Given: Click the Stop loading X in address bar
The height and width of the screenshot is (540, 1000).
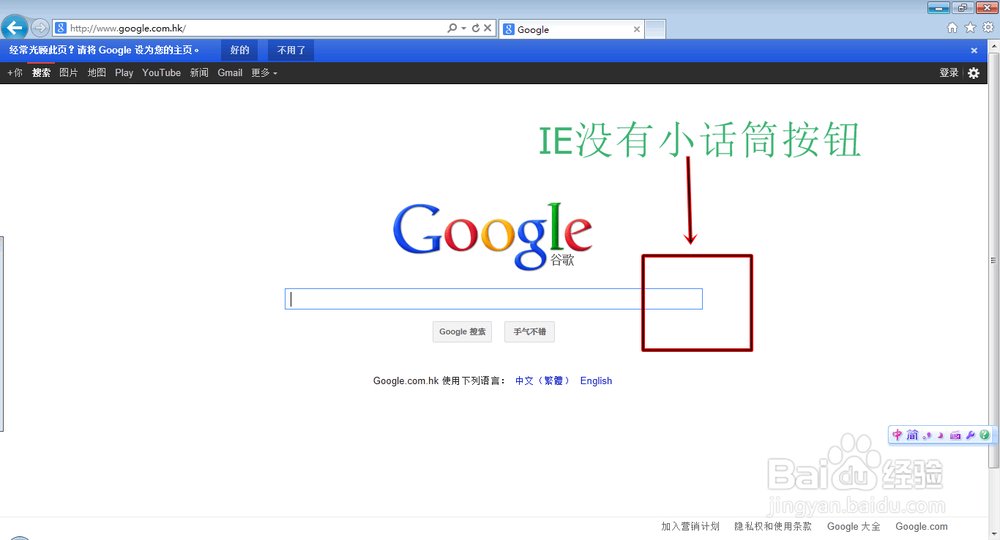Looking at the screenshot, I should pyautogui.click(x=487, y=28).
